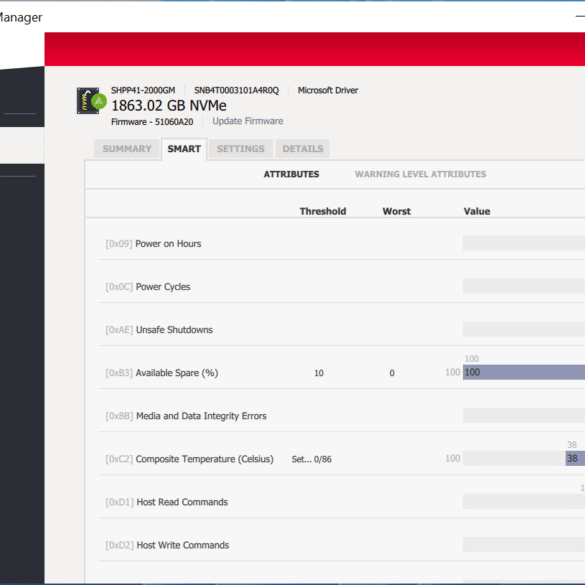Click the NVMe drive icon
Viewport: 585px width, 585px height.
click(91, 101)
